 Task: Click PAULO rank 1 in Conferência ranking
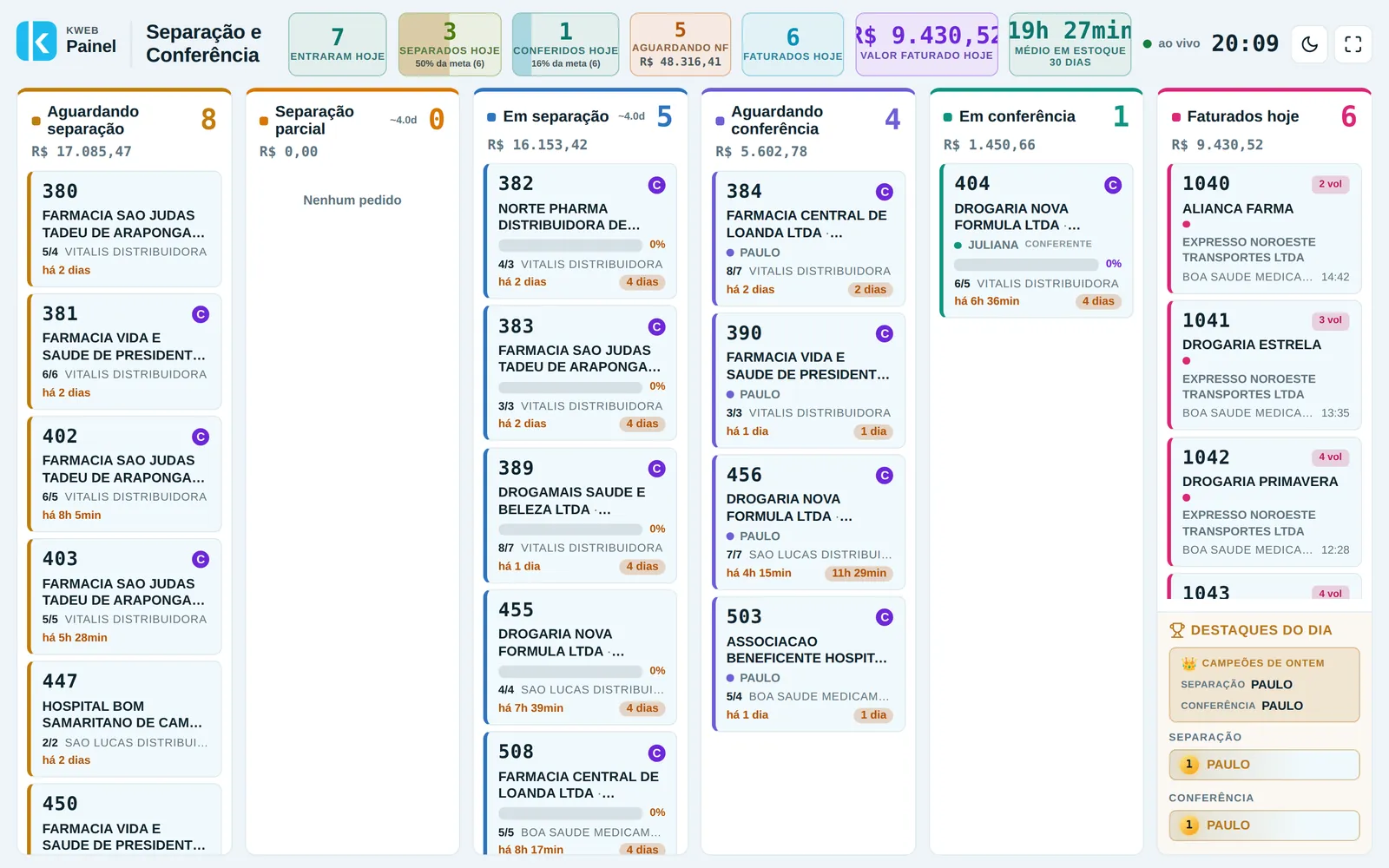[x=1264, y=825]
